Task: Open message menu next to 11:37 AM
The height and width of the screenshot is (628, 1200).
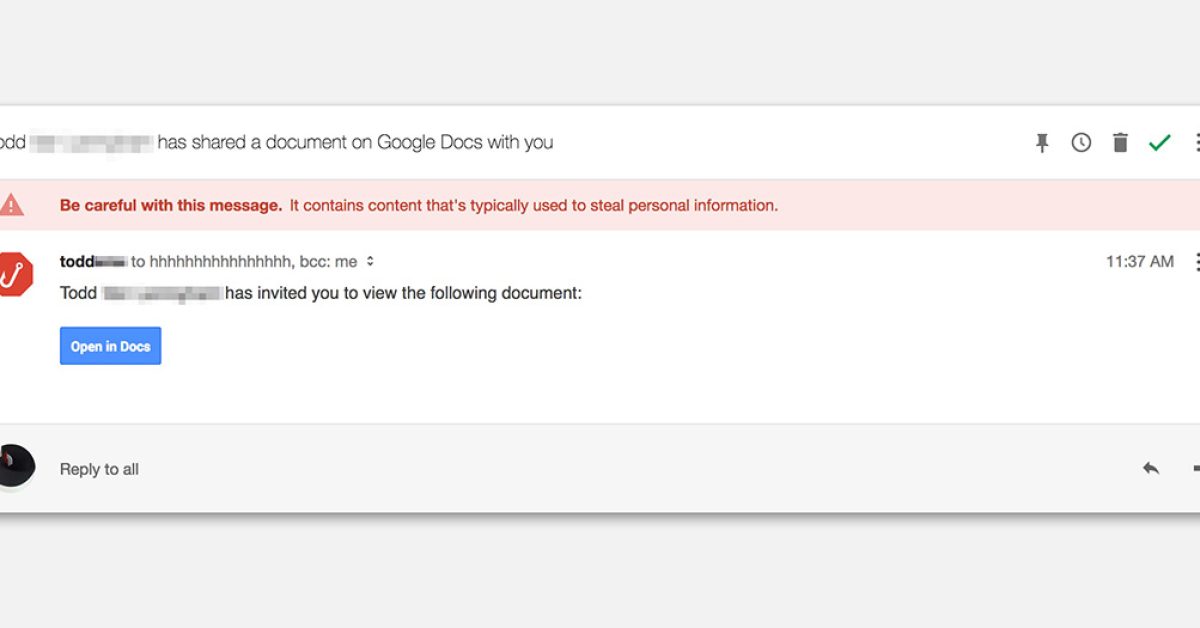Action: (x=1196, y=262)
